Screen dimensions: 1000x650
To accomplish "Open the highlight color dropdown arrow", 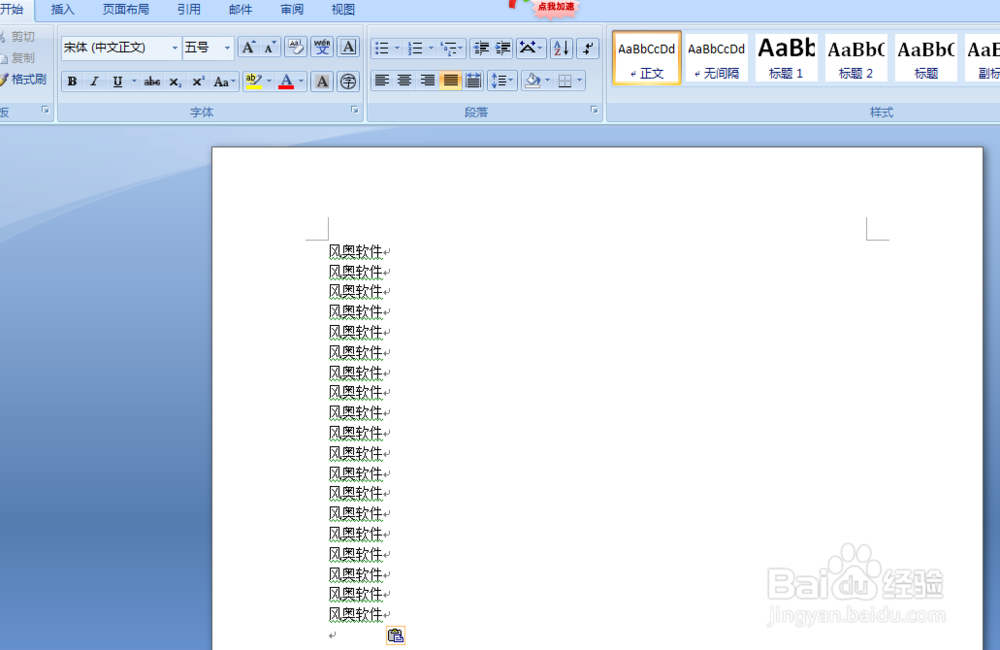I will pyautogui.click(x=269, y=81).
